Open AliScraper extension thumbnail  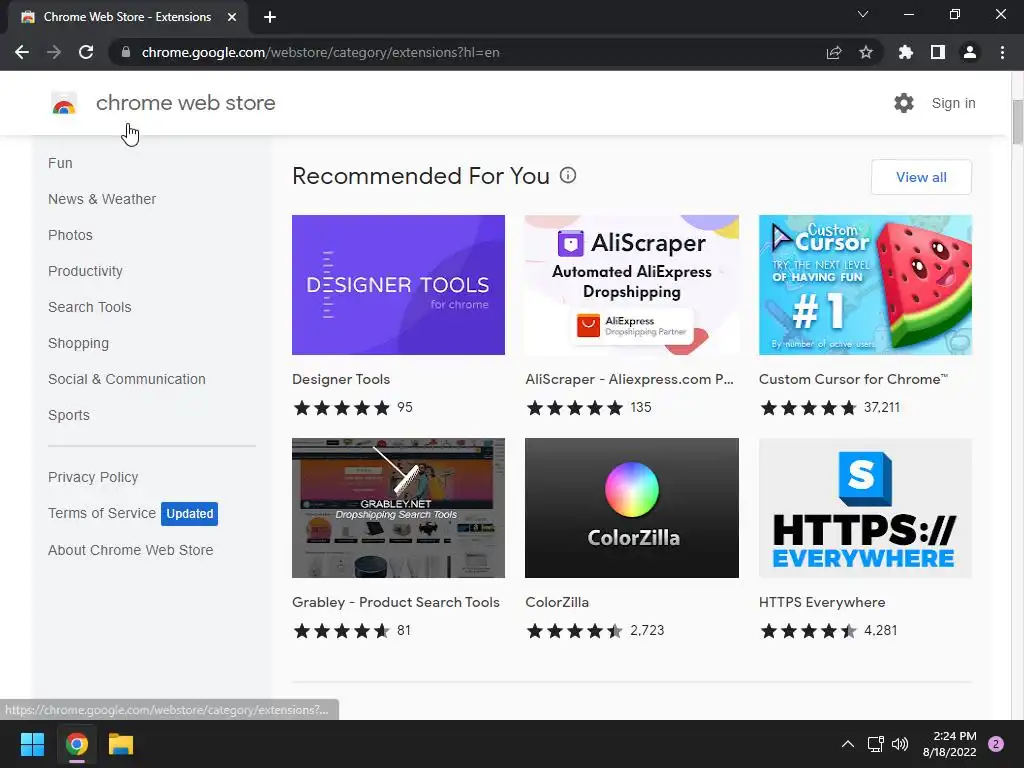pyautogui.click(x=632, y=285)
